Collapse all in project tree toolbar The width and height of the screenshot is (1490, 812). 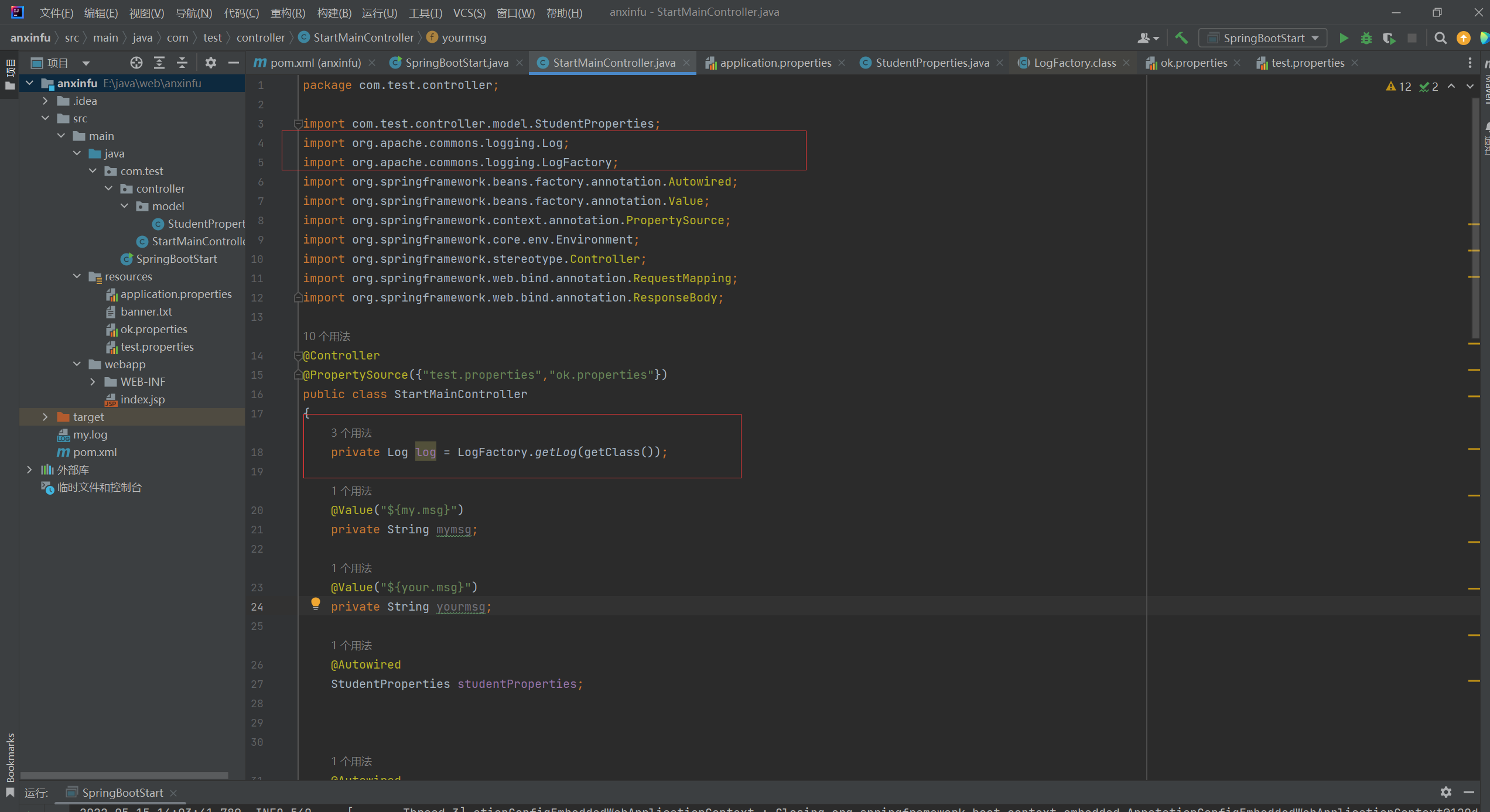pyautogui.click(x=182, y=63)
